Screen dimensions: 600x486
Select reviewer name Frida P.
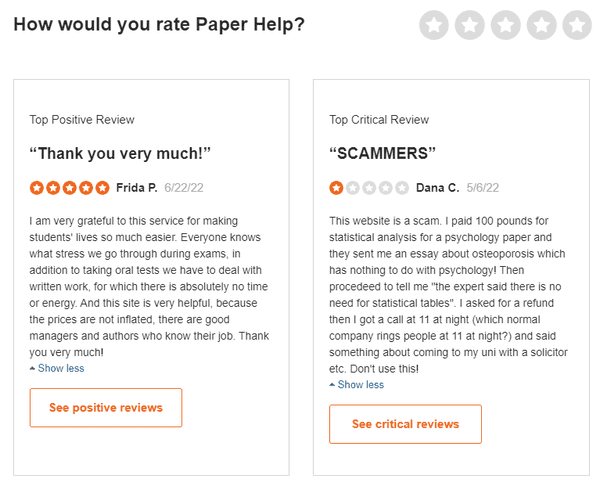[x=137, y=188]
